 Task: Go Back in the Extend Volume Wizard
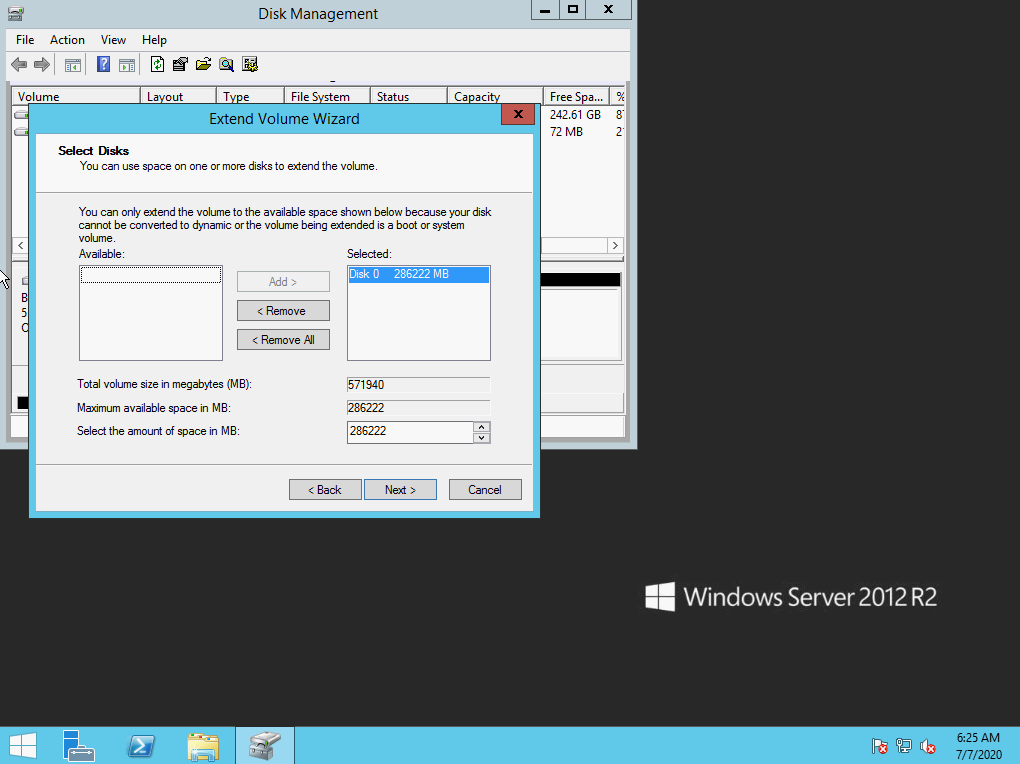coord(325,489)
